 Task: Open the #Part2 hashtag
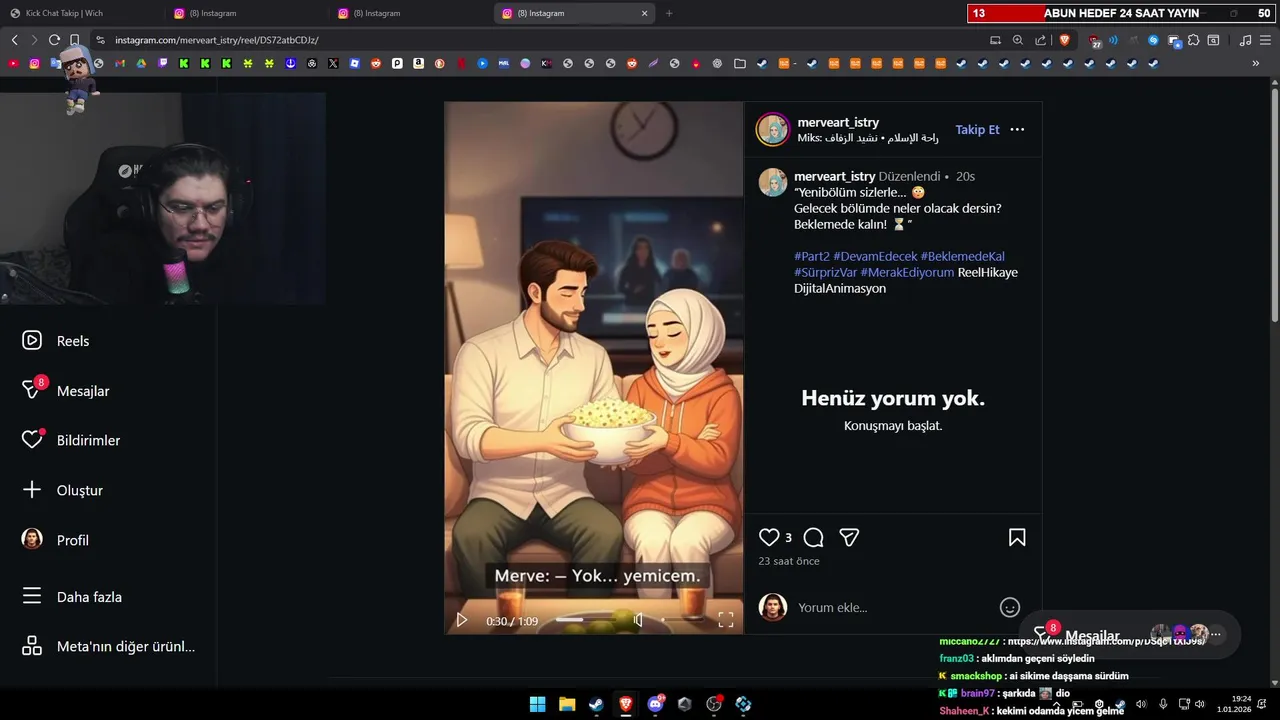pyautogui.click(x=812, y=257)
